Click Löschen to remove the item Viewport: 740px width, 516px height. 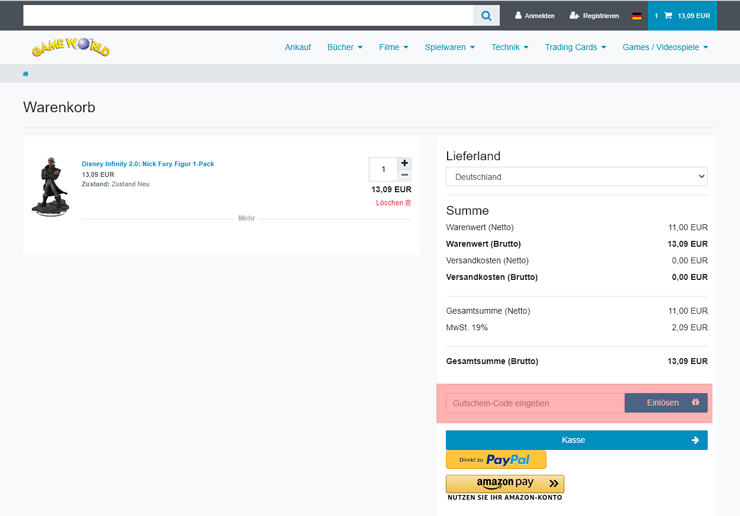pyautogui.click(x=393, y=203)
